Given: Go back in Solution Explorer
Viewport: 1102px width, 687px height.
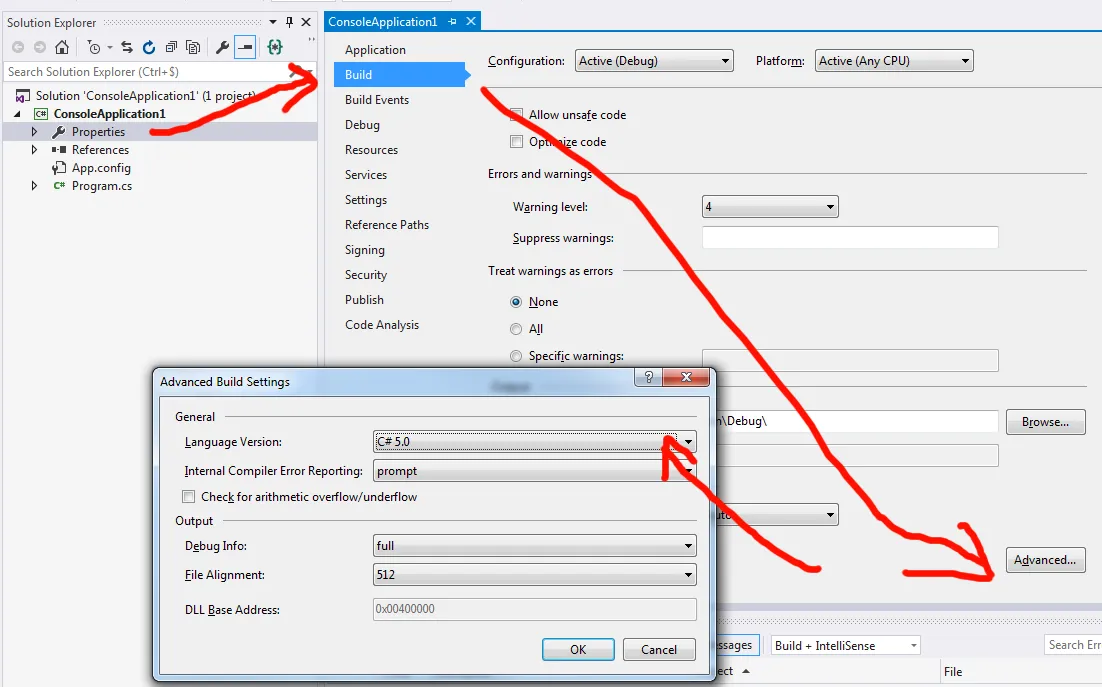Looking at the screenshot, I should coord(18,47).
